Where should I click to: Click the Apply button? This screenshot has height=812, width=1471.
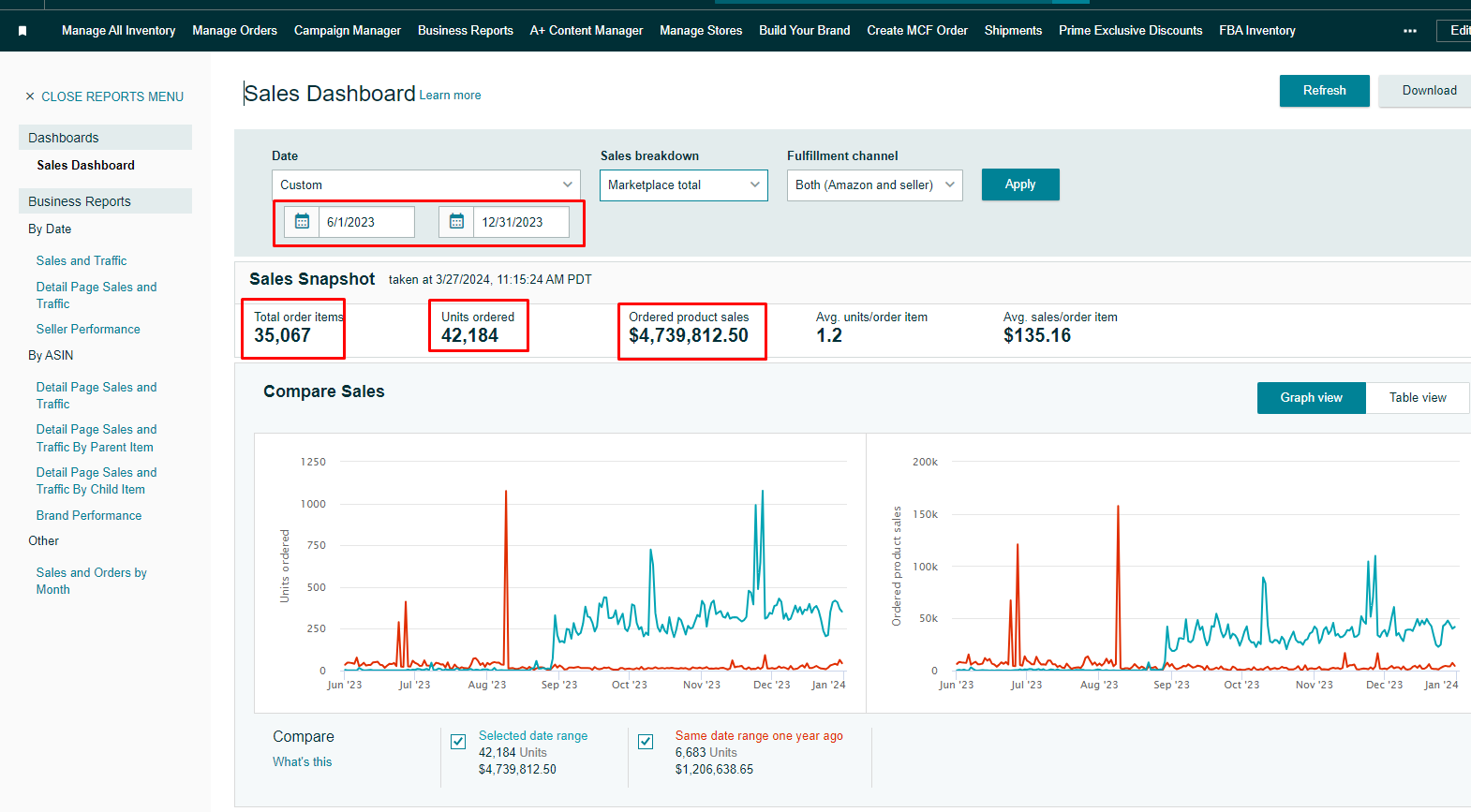1019,185
